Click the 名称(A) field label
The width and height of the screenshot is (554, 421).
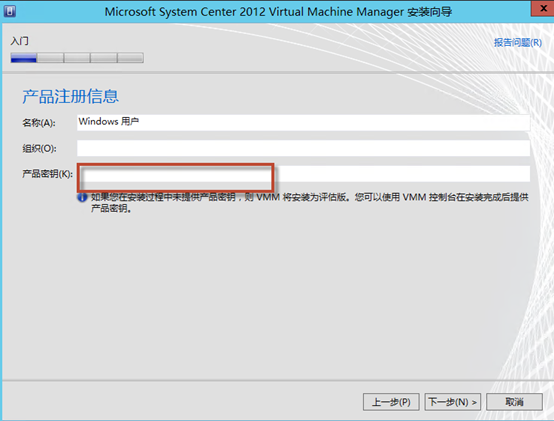[39, 123]
